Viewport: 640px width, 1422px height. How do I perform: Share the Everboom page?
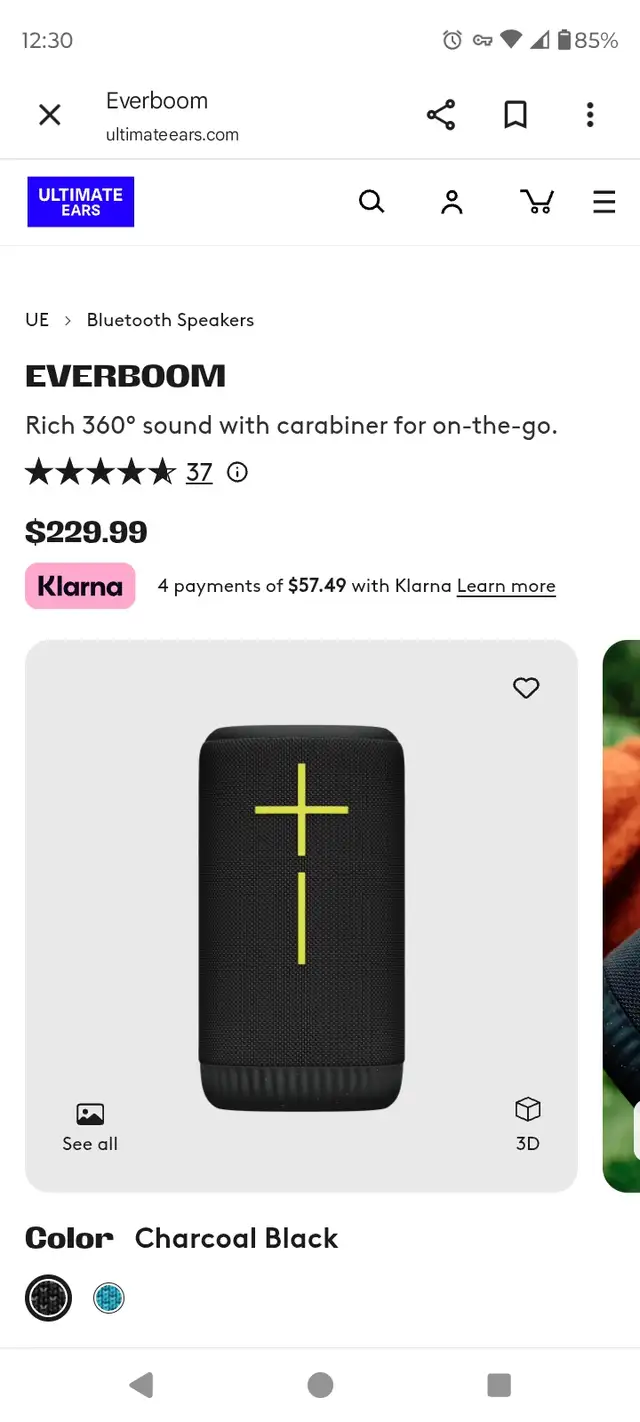pyautogui.click(x=440, y=114)
